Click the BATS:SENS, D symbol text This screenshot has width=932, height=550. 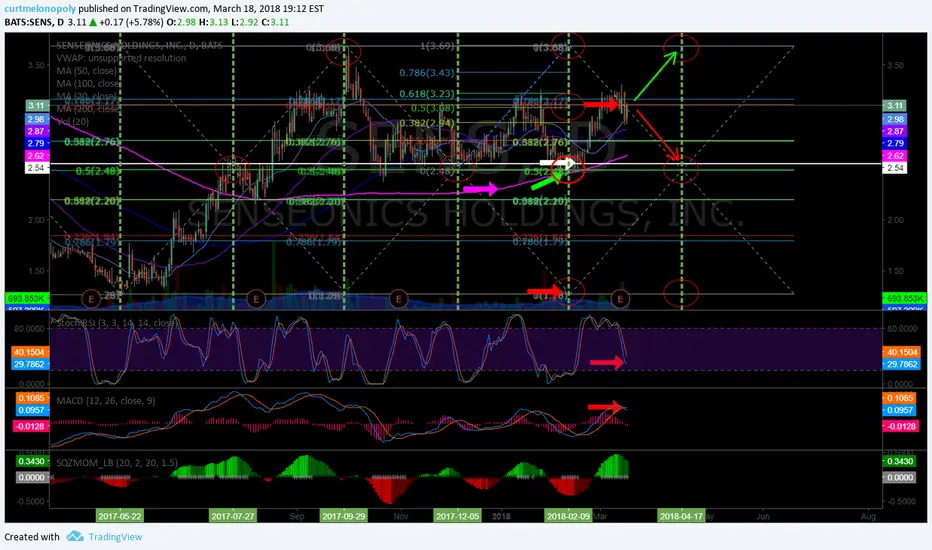pyautogui.click(x=34, y=22)
